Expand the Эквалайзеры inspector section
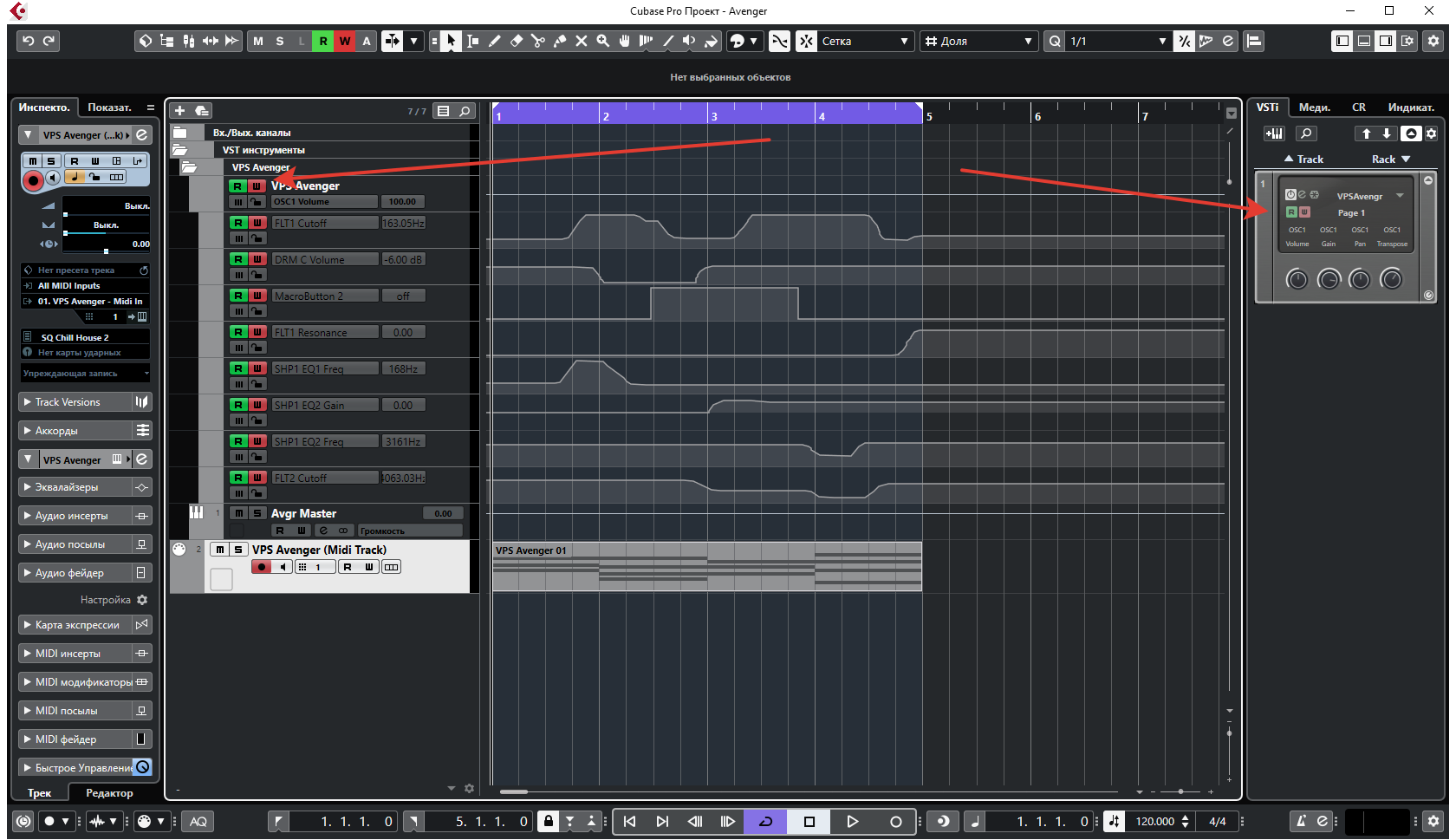This screenshot has width=1456, height=840. 75,487
